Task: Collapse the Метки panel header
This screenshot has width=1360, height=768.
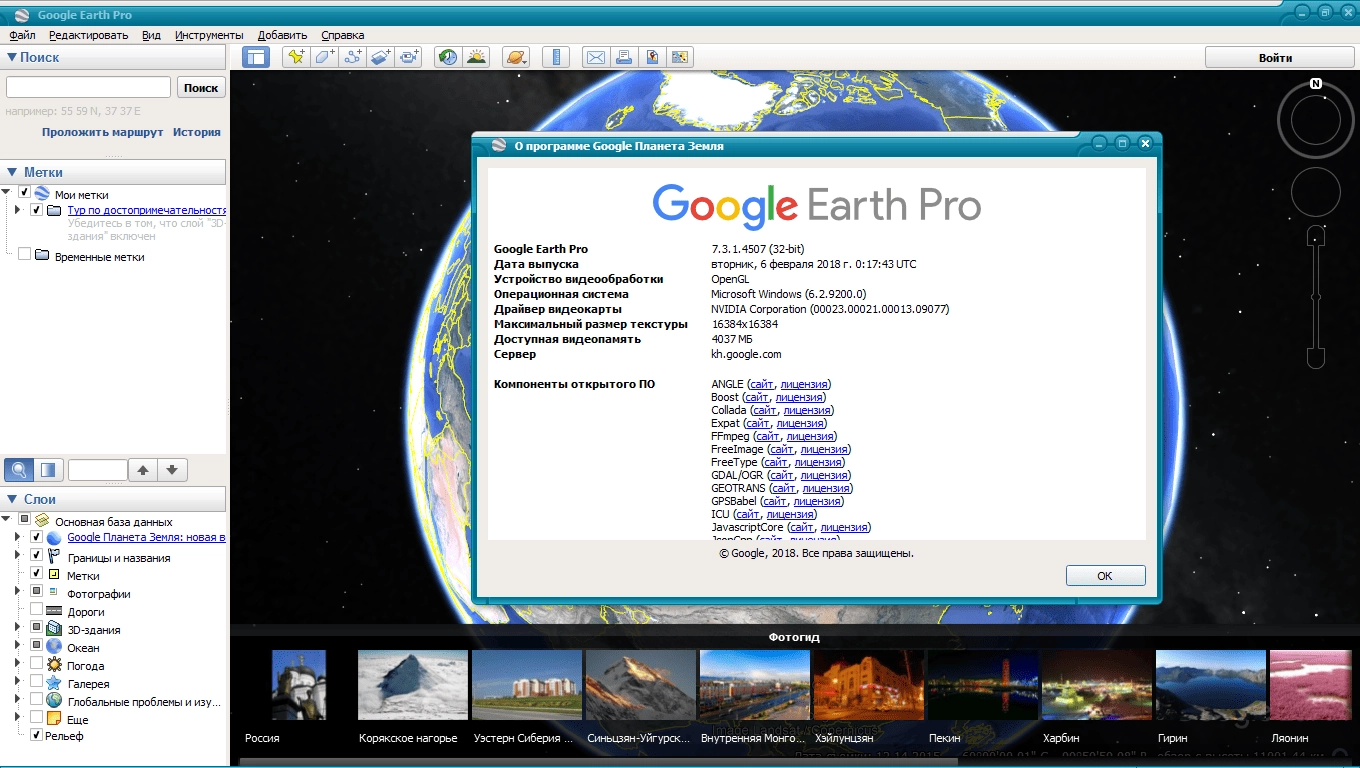Action: tap(114, 172)
